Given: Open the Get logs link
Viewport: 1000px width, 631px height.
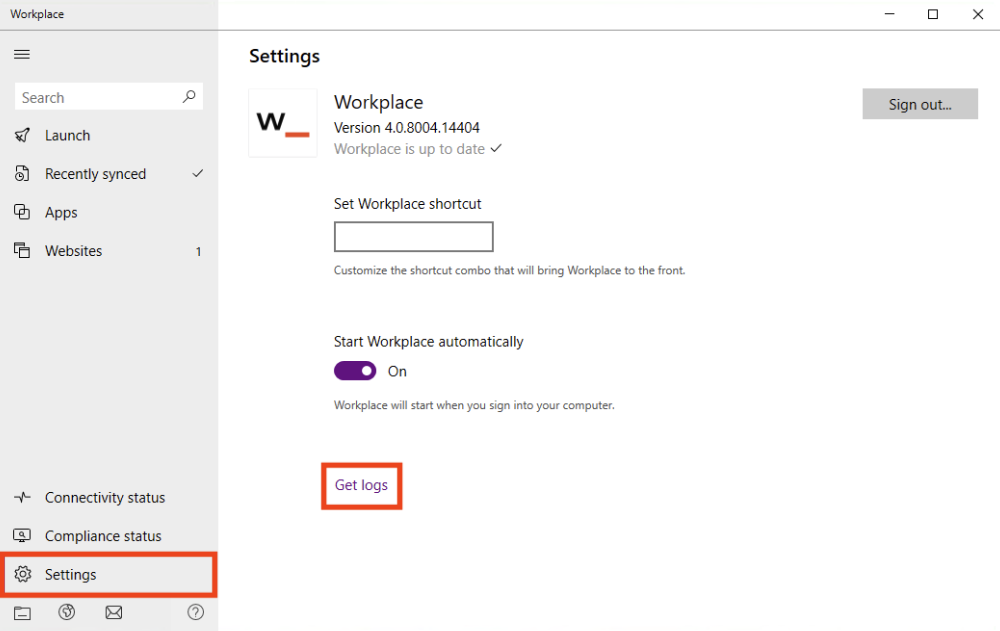Looking at the screenshot, I should coord(361,485).
